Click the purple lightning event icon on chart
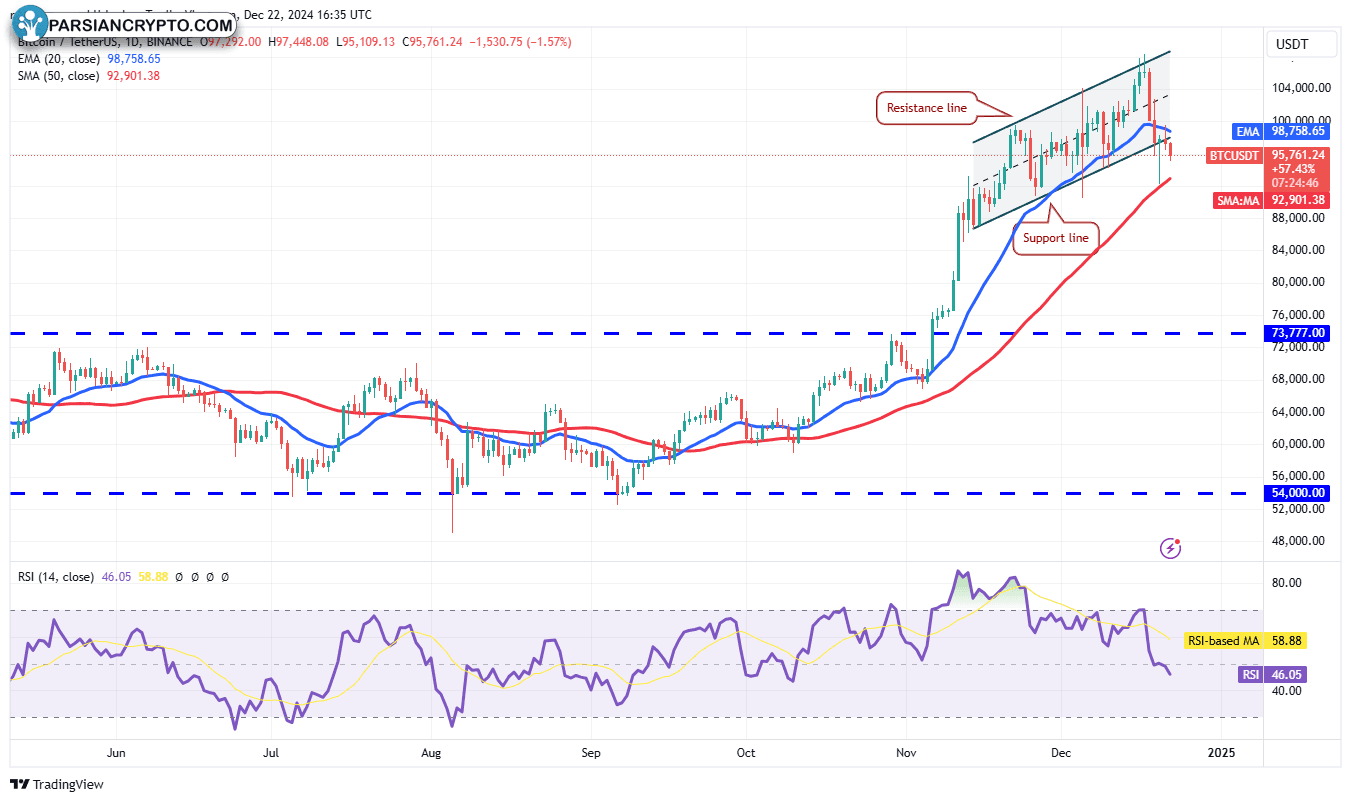1351x802 pixels. 1171,547
